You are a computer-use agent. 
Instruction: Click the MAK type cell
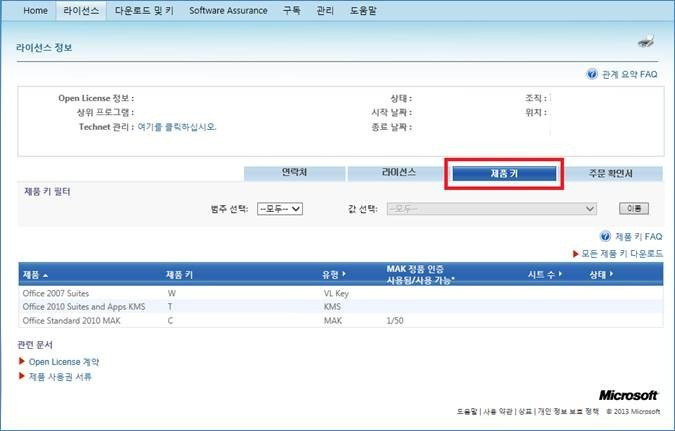click(x=333, y=320)
